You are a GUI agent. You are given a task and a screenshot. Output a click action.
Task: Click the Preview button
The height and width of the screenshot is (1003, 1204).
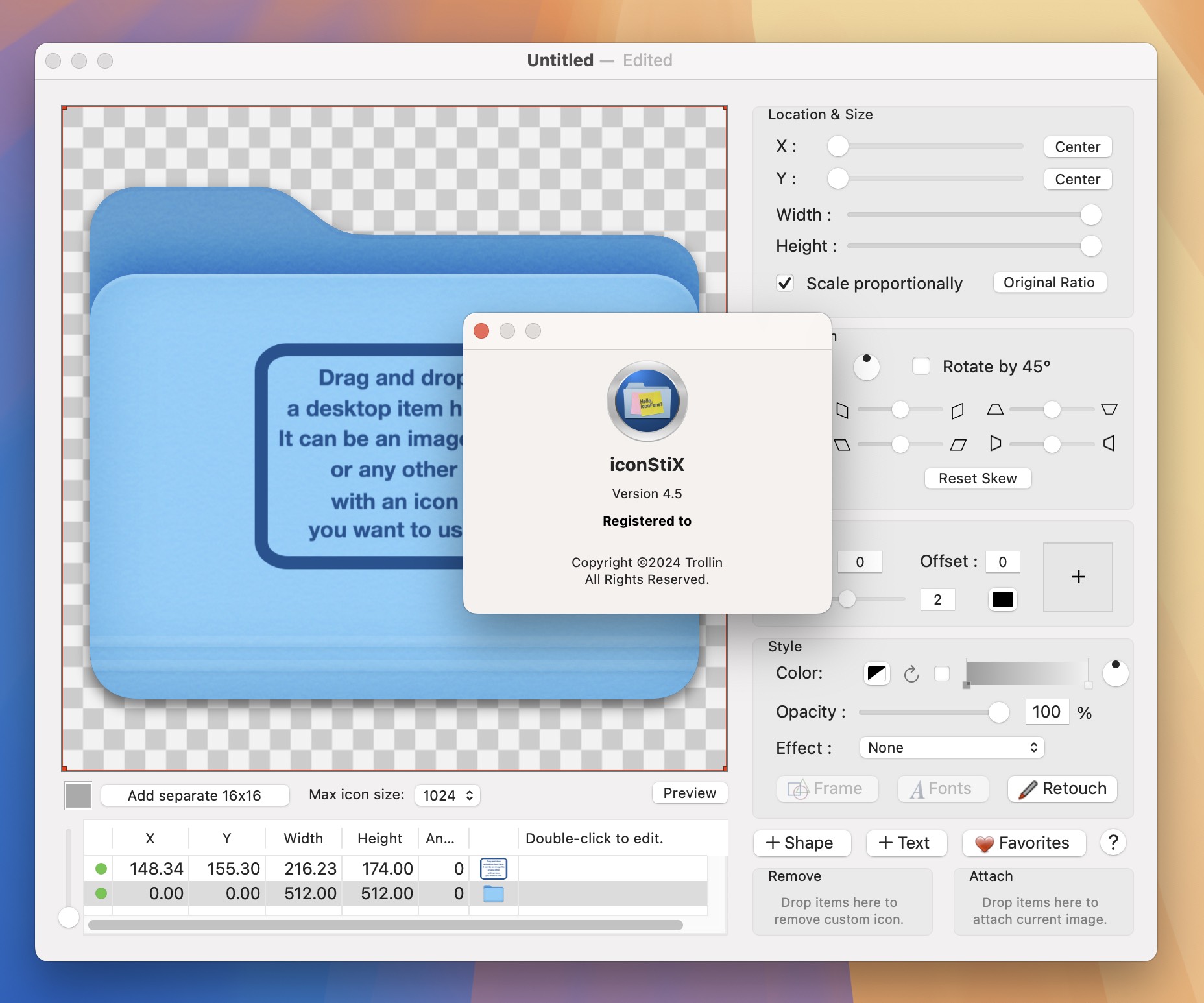[690, 793]
